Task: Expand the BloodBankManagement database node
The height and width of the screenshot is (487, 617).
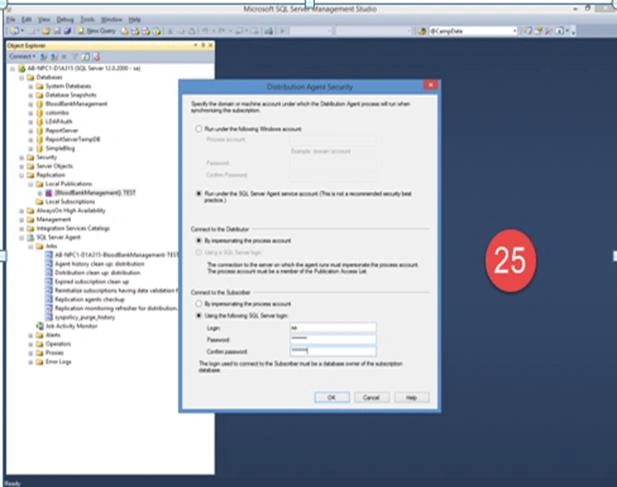Action: pyautogui.click(x=30, y=104)
